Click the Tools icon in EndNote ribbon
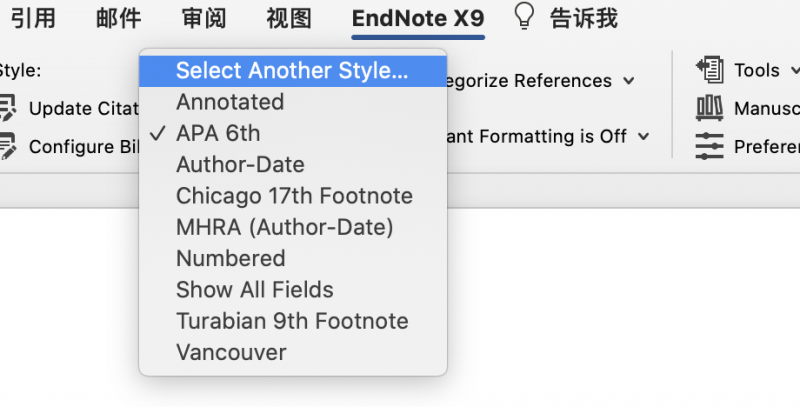The width and height of the screenshot is (800, 407). [710, 70]
